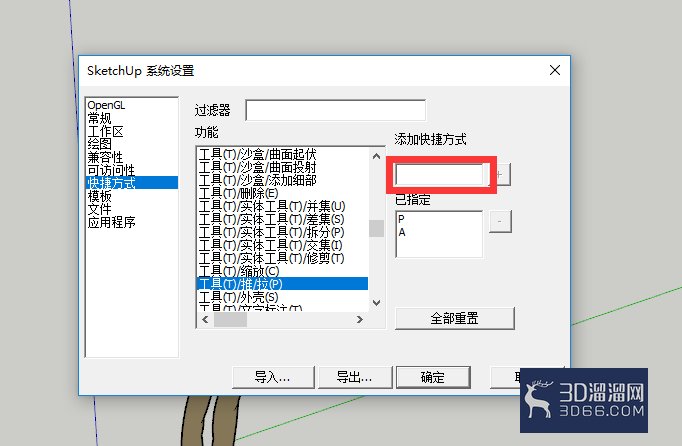Click function list scroll down arrow
Viewport: 682px width, 446px height.
(377, 303)
